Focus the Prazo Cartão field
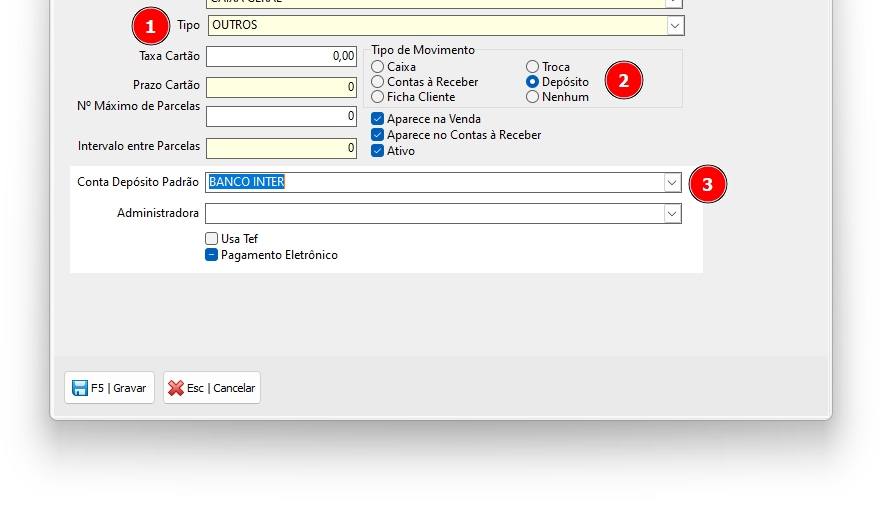This screenshot has height=518, width=891. [x=281, y=87]
